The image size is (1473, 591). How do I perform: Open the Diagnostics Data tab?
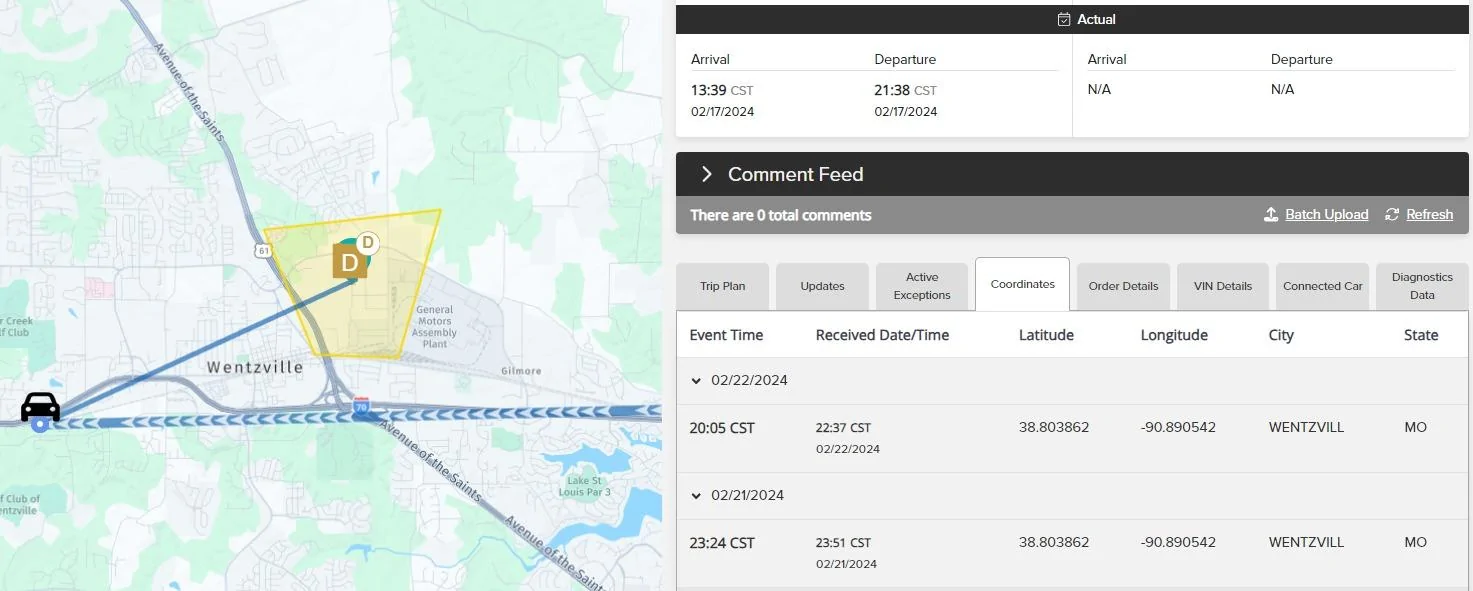(1422, 286)
